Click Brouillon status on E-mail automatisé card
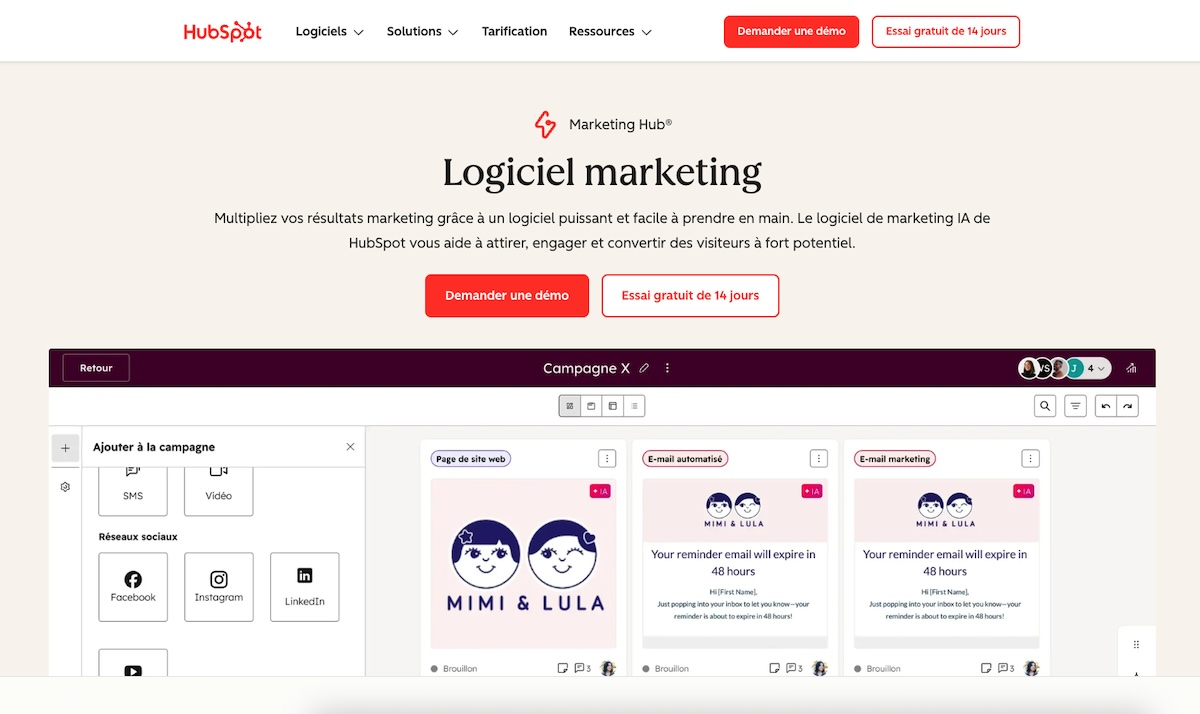This screenshot has height=714, width=1200. coord(667,668)
